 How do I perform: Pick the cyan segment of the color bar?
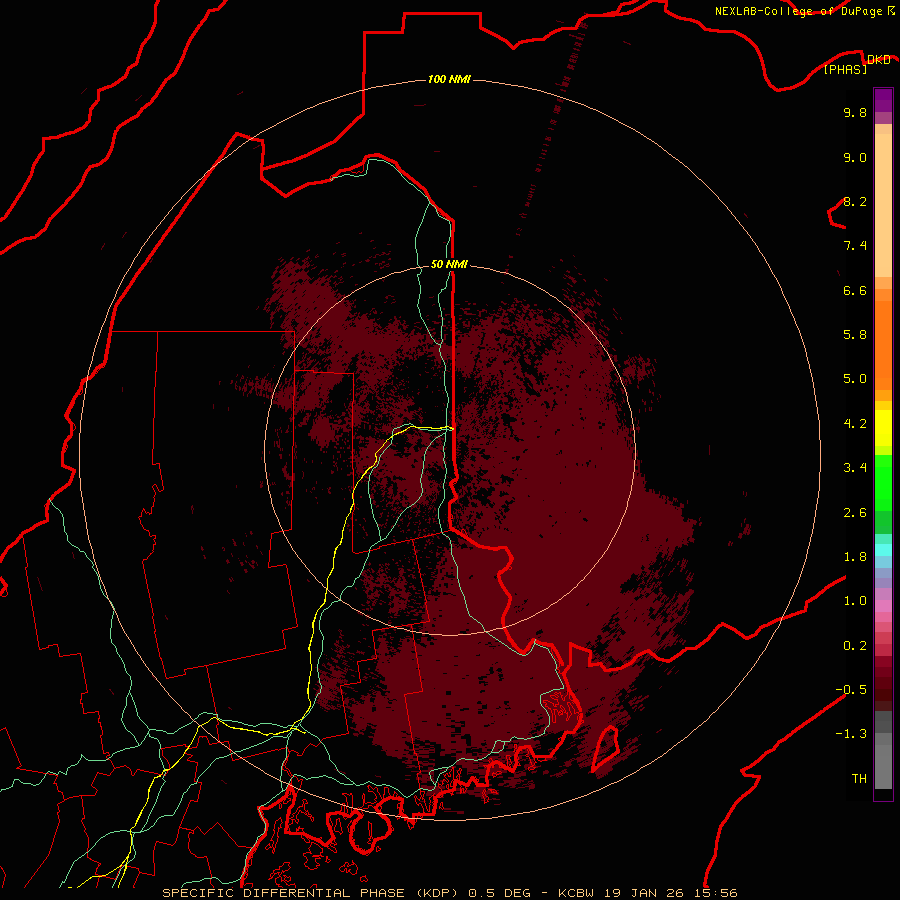[883, 550]
